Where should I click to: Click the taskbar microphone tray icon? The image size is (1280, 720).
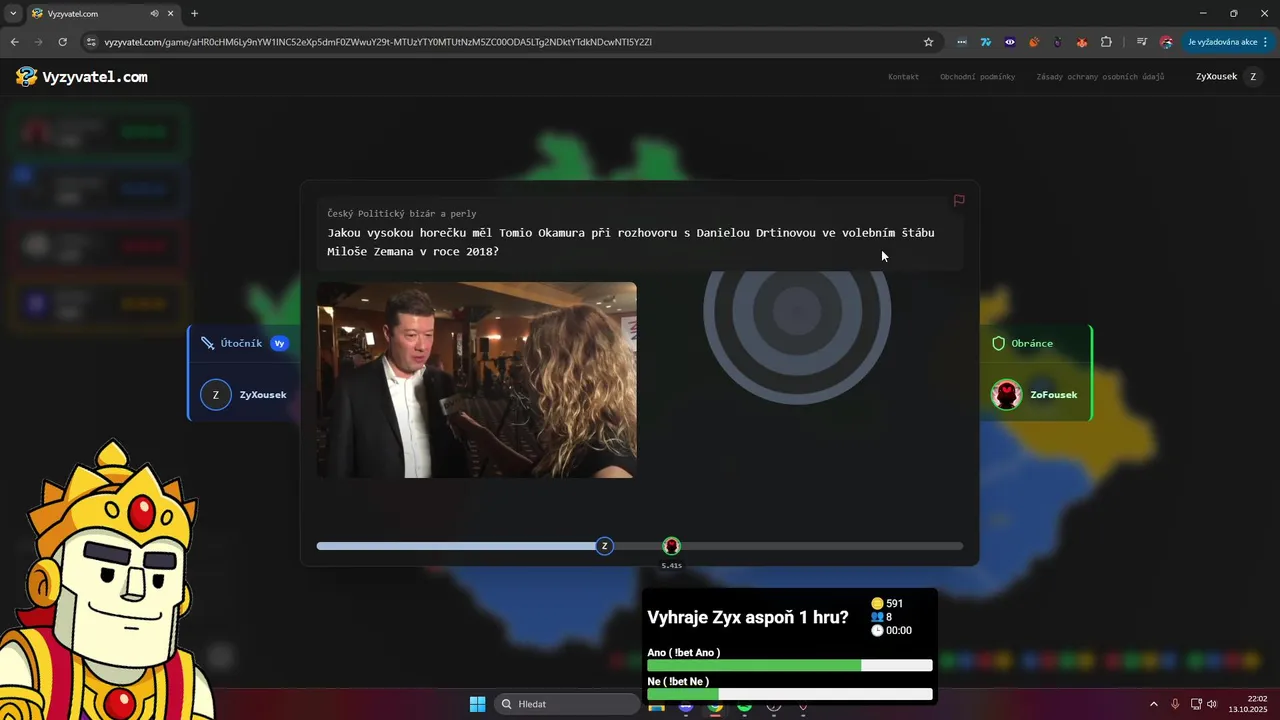1175,704
